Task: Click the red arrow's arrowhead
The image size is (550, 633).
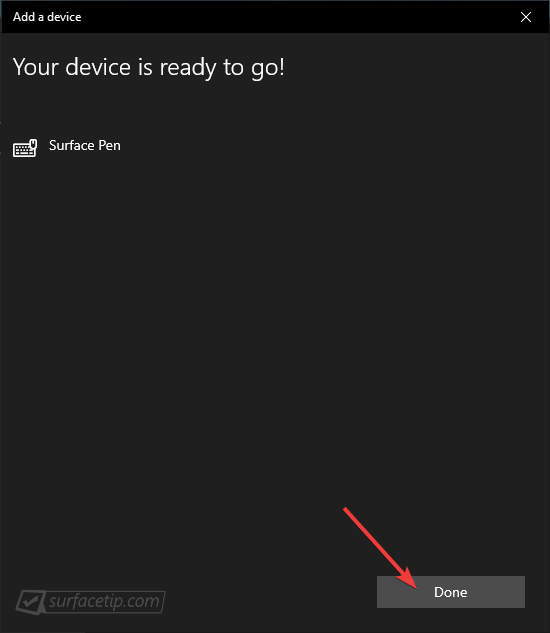Action: tap(407, 578)
